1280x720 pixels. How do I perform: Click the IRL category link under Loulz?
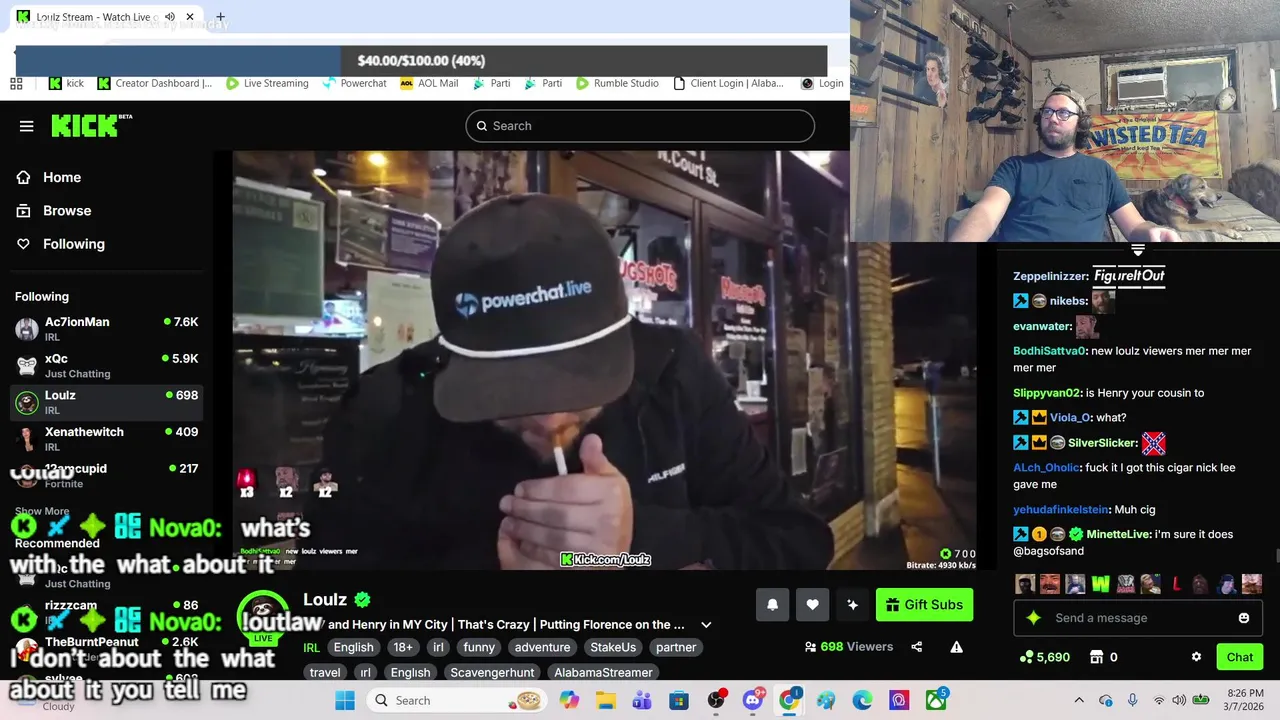[311, 648]
